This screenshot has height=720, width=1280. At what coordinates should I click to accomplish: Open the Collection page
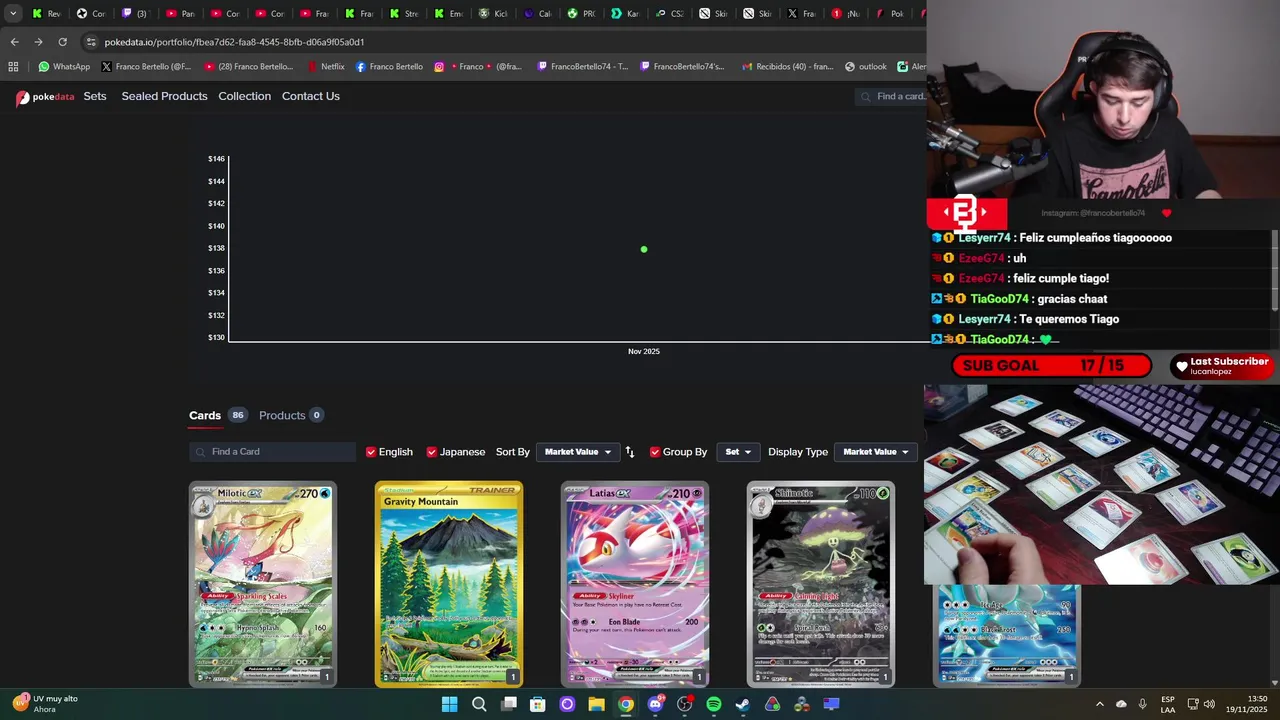click(244, 96)
